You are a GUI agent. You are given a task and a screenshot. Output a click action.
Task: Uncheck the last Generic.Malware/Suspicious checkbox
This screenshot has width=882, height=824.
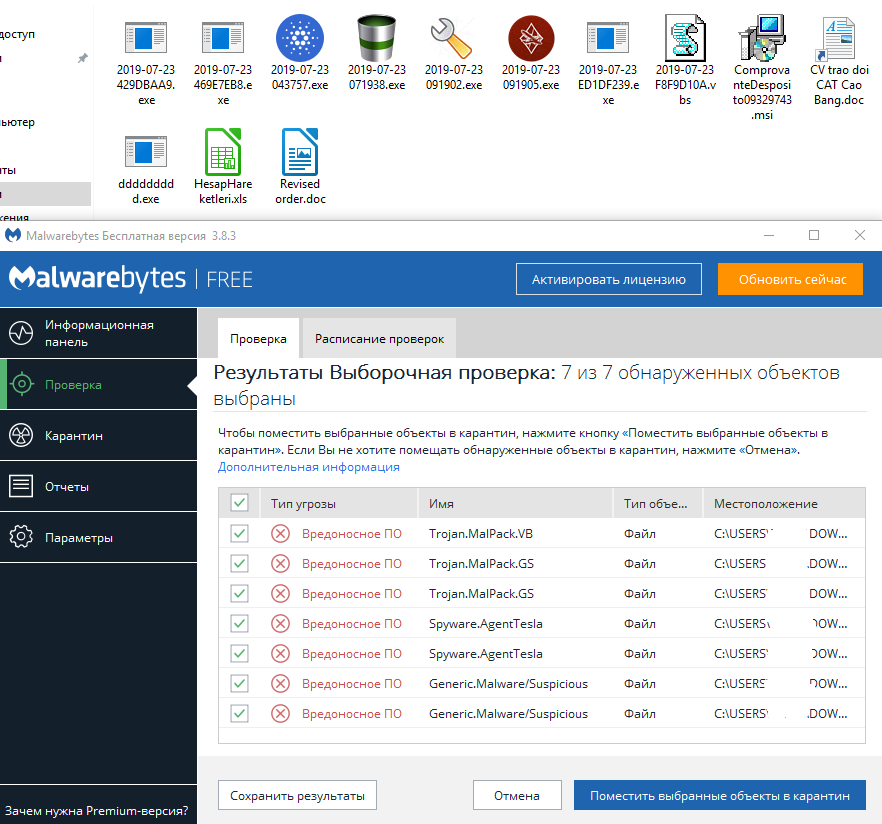point(240,713)
